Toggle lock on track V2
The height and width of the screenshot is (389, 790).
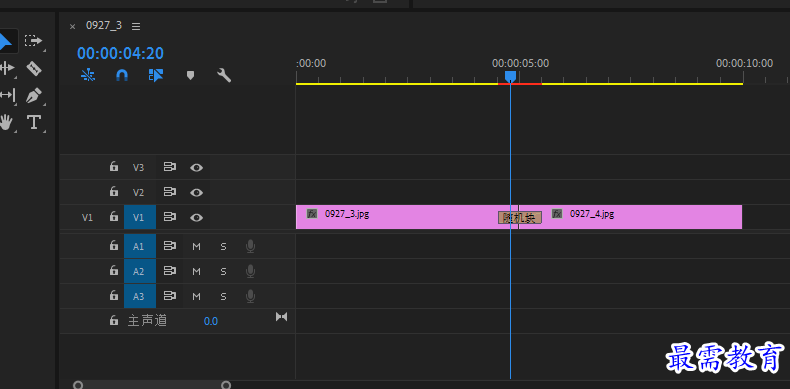coord(114,191)
